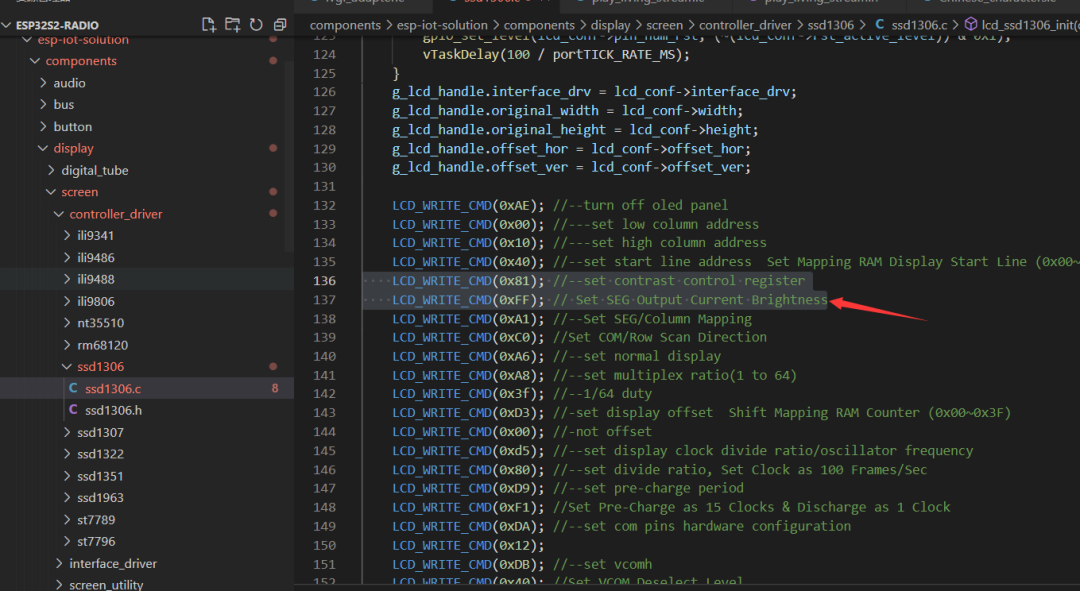The height and width of the screenshot is (591, 1080).
Task: Click the C icon in breadcrumb before ssd1306.c
Action: pos(880,25)
